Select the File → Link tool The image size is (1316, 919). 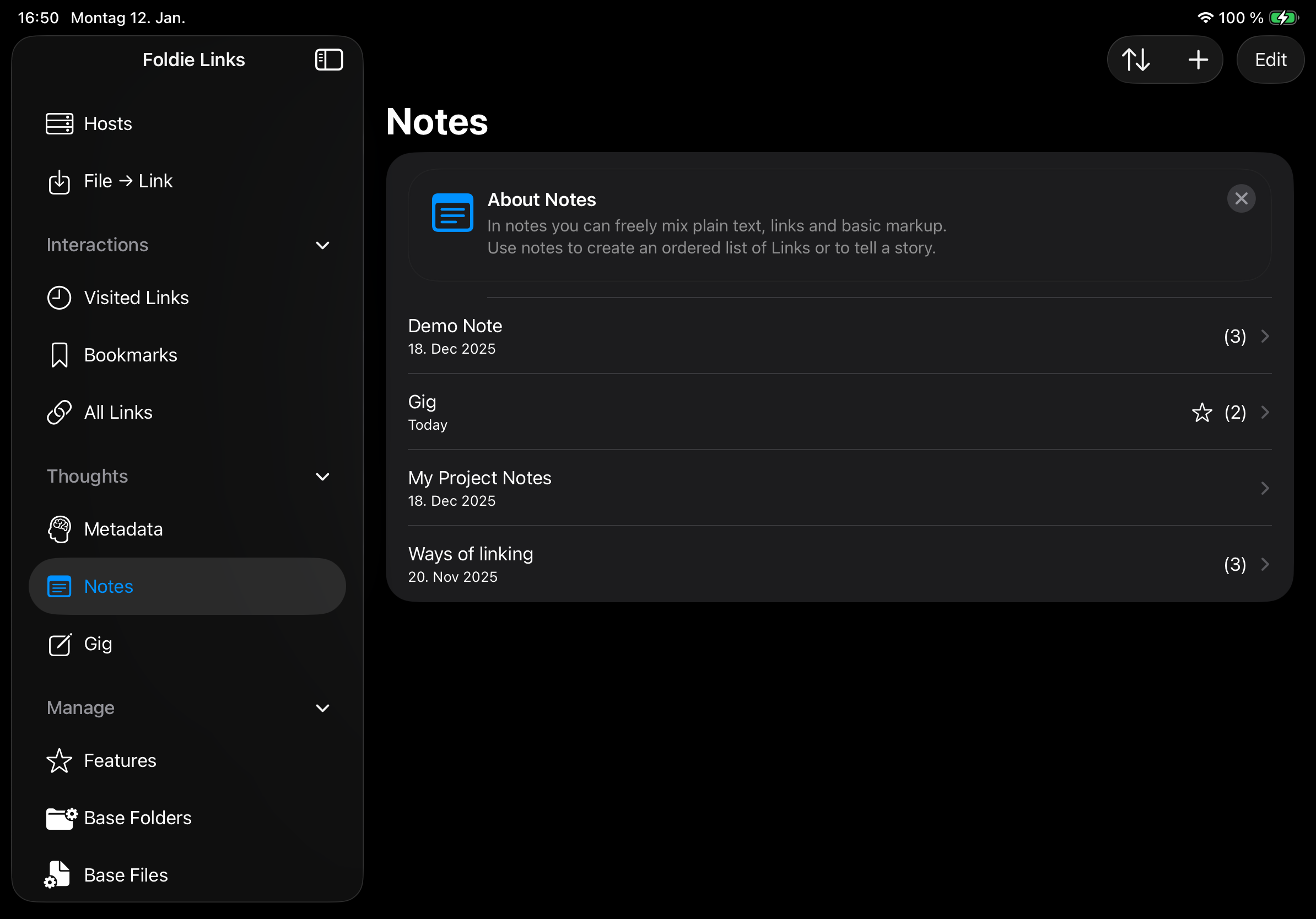coord(128,181)
